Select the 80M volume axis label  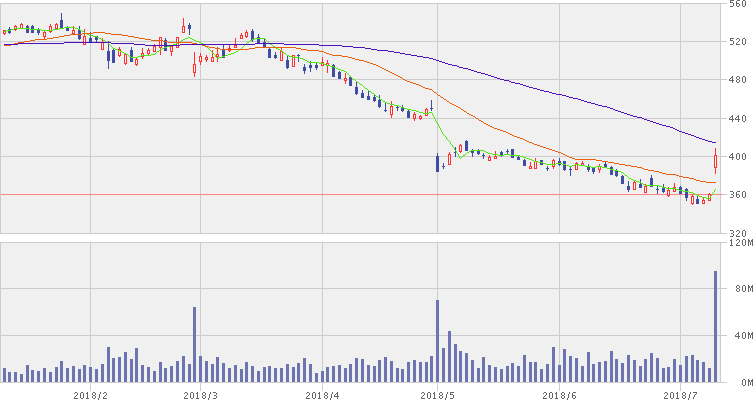pos(741,289)
